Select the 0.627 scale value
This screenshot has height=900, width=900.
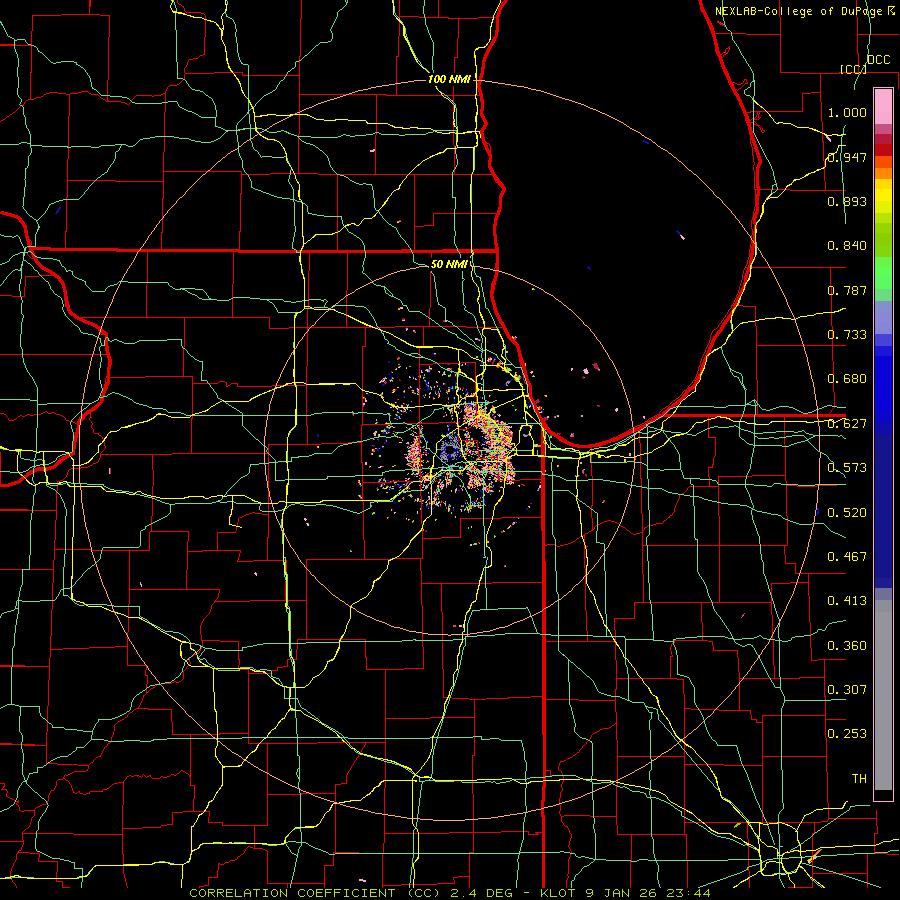tap(847, 424)
